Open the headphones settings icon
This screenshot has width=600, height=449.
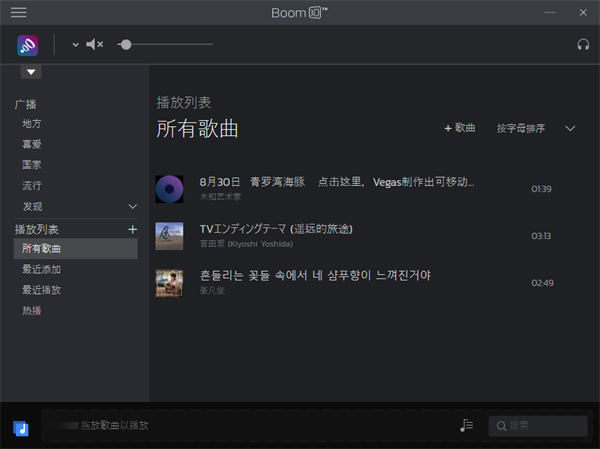tap(583, 44)
